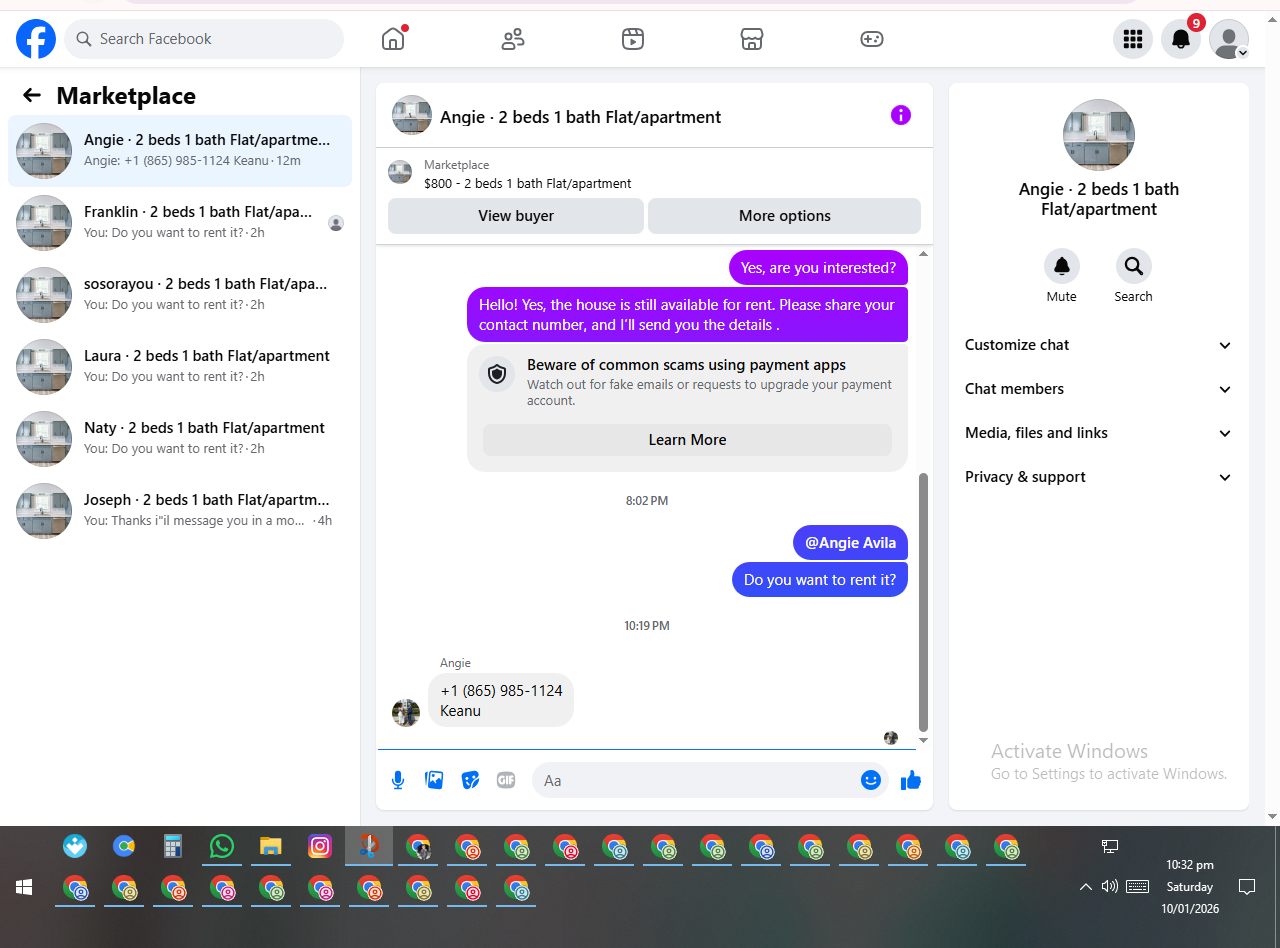This screenshot has height=948, width=1280.
Task: Open Calculator from the taskbar
Action: [173, 846]
